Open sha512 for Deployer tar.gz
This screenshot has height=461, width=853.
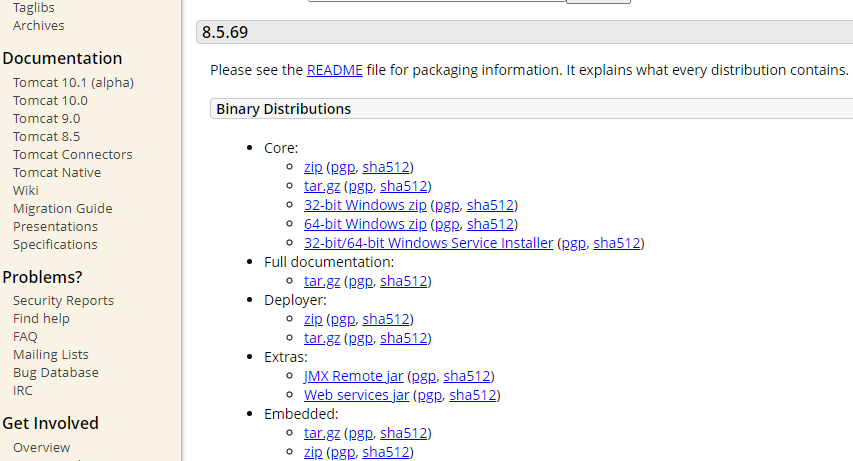pyautogui.click(x=404, y=338)
